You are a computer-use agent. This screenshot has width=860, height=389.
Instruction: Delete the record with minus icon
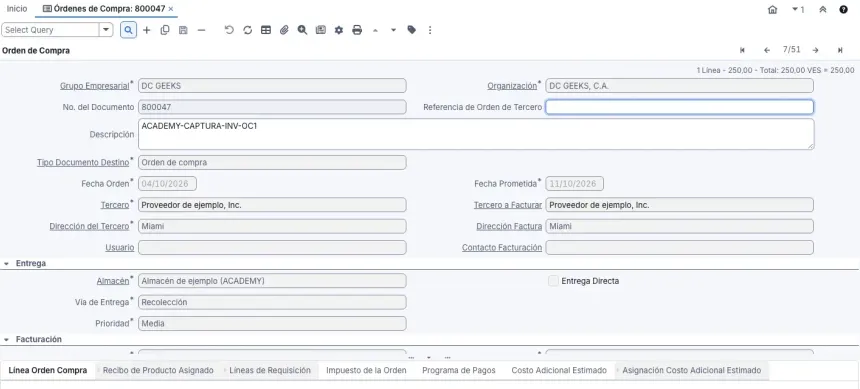(201, 30)
